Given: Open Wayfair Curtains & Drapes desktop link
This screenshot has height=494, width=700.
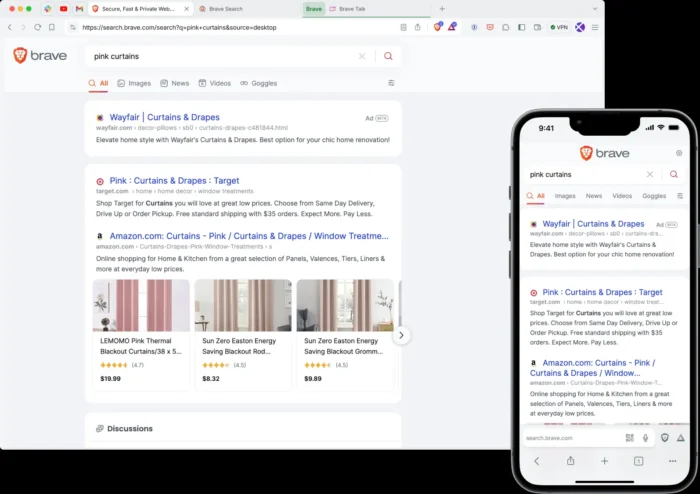Looking at the screenshot, I should pos(165,117).
